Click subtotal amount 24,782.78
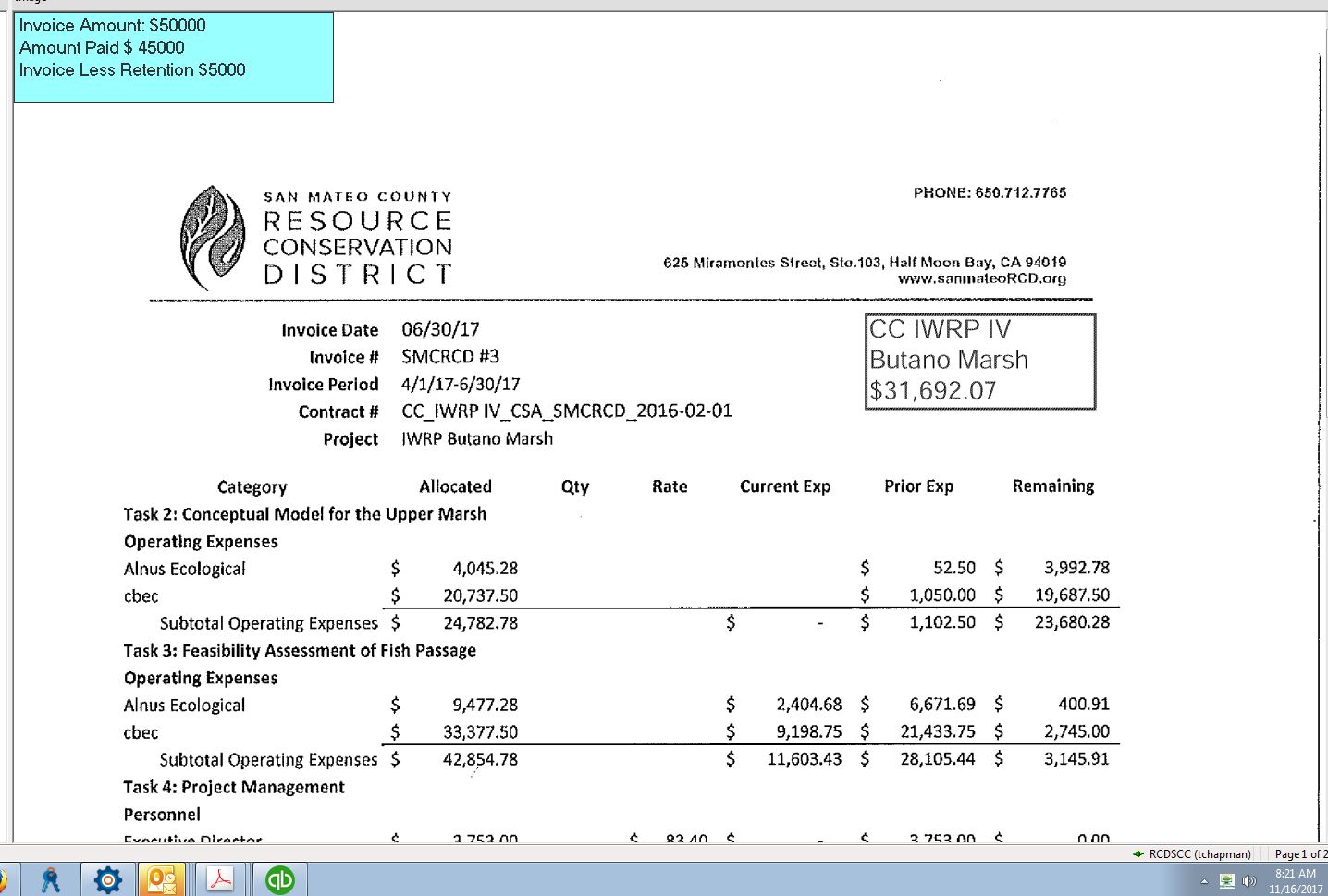1328x896 pixels. coord(480,623)
